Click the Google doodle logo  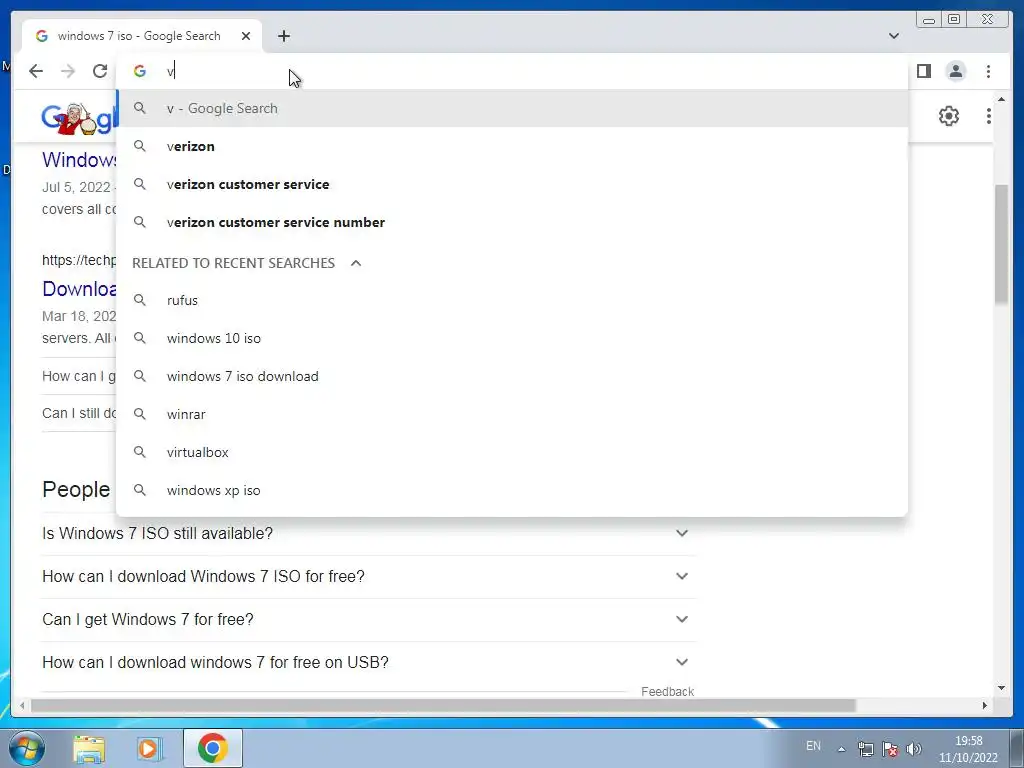click(78, 119)
